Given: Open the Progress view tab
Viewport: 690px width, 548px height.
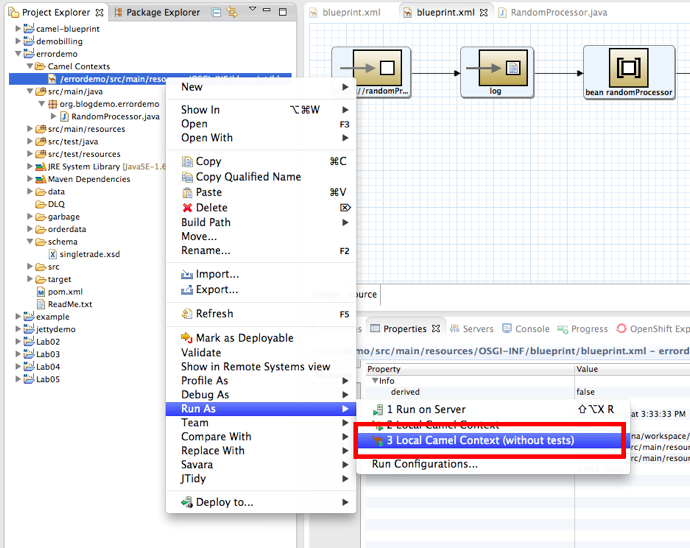Looking at the screenshot, I should click(x=583, y=329).
